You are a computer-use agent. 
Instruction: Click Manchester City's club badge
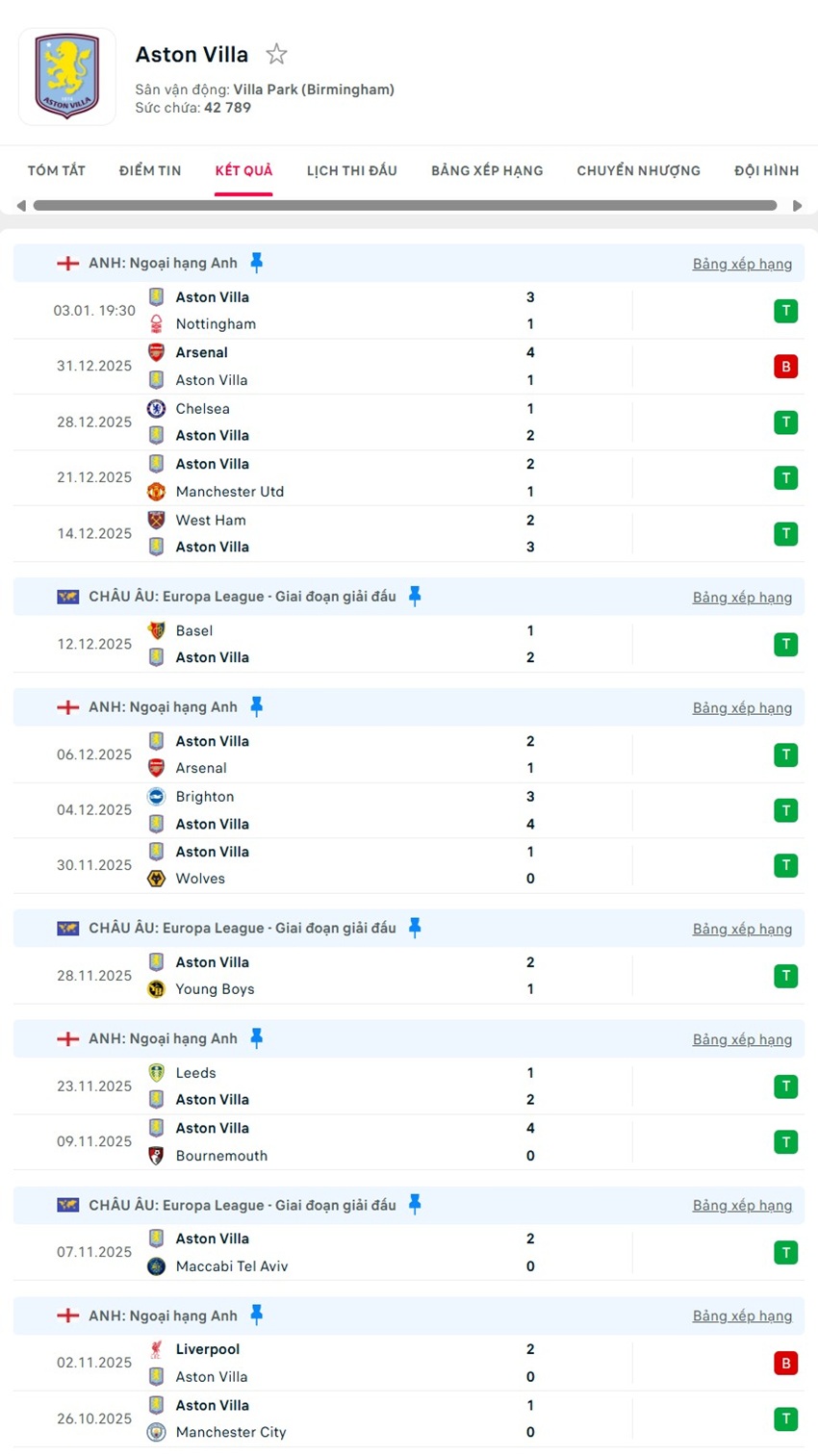click(x=156, y=1432)
